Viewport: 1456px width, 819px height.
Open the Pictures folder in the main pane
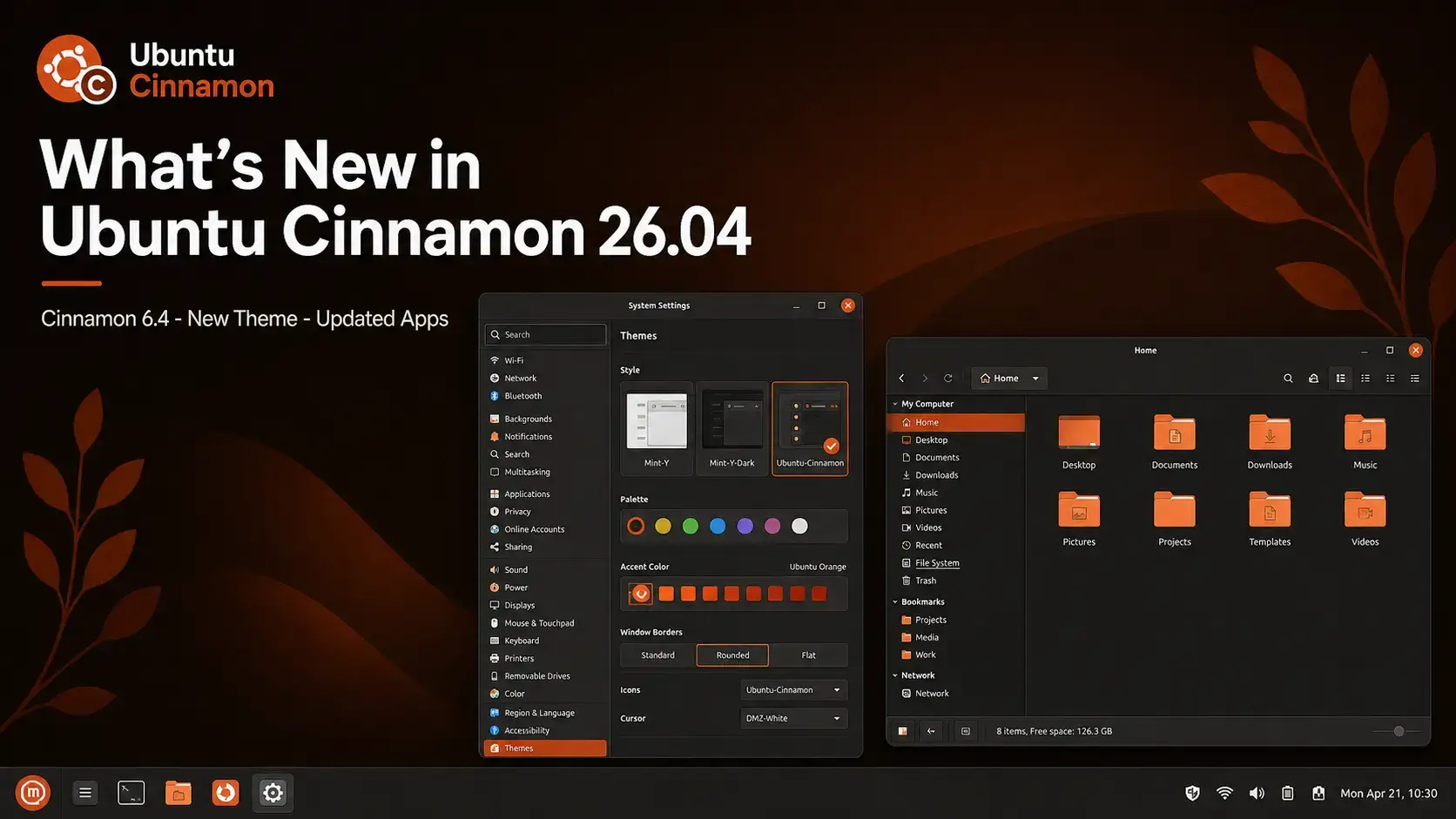1079,519
